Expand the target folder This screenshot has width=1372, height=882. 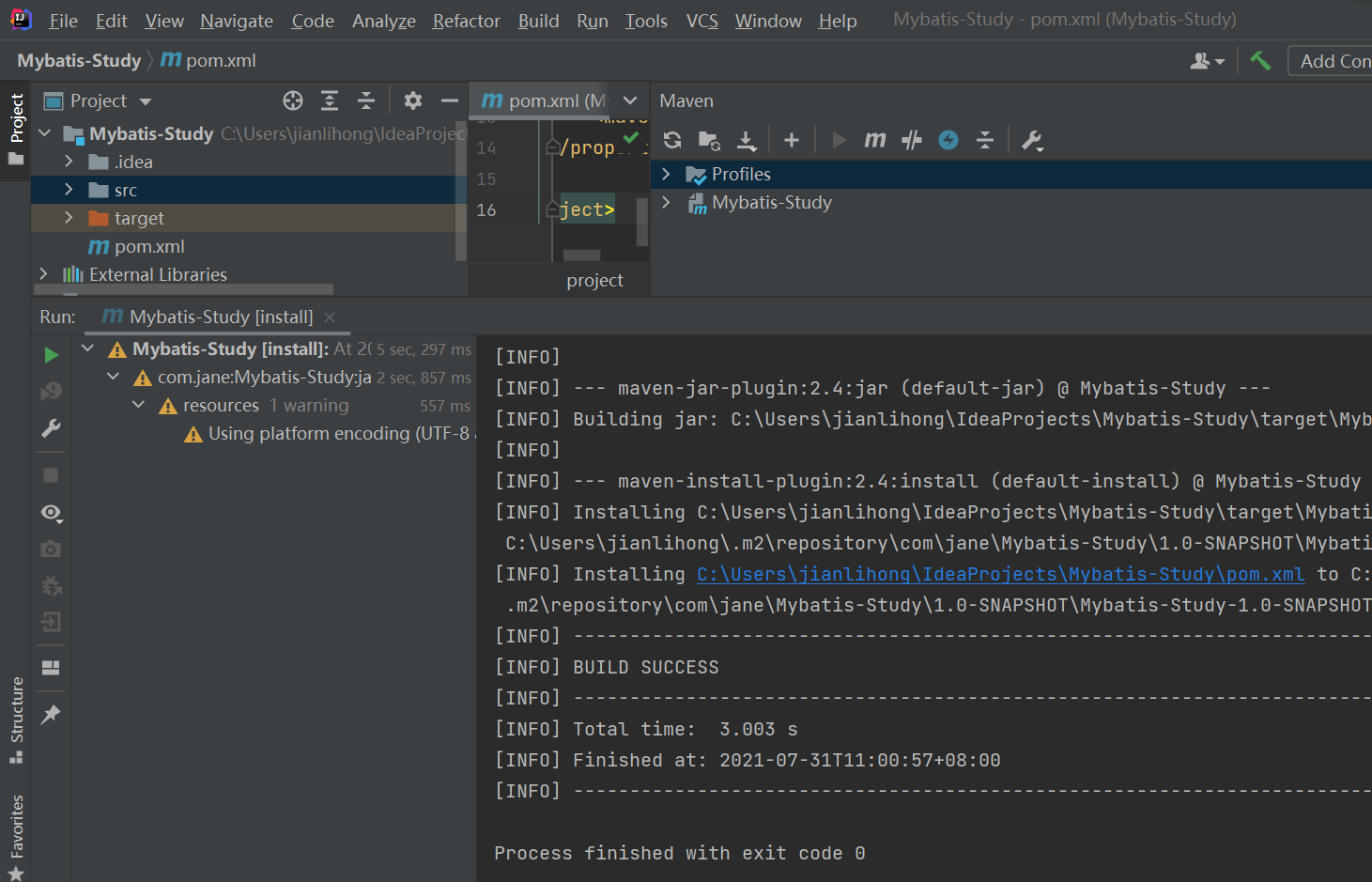(69, 218)
